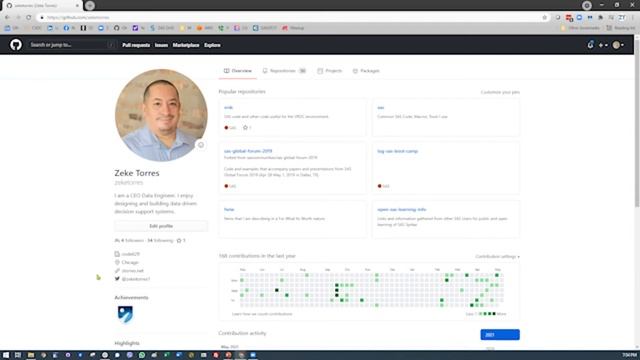This screenshot has width=640, height=360.
Task: Open the followers link
Action: (x=129, y=240)
